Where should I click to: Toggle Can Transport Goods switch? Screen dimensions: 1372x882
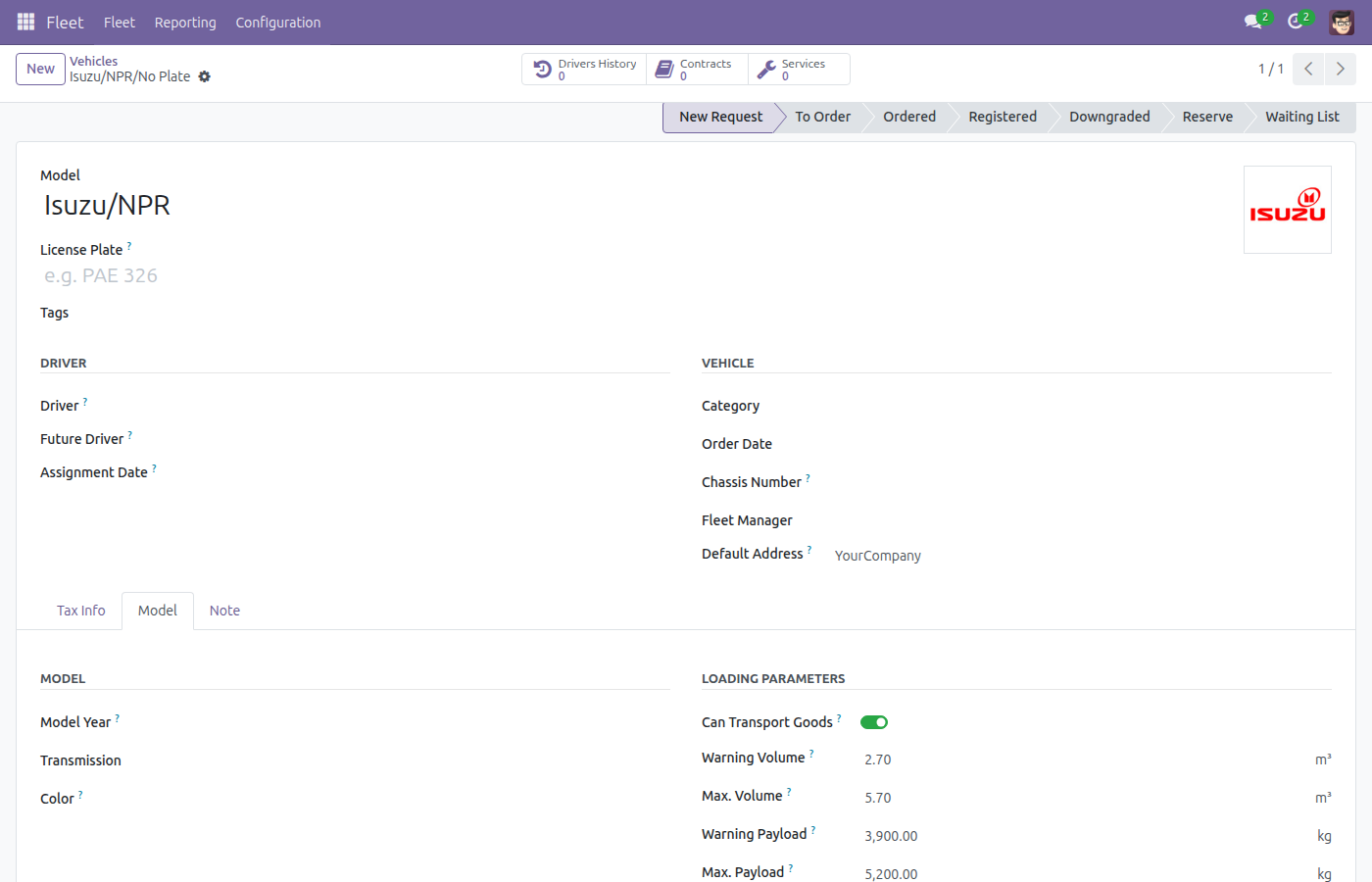[874, 722]
